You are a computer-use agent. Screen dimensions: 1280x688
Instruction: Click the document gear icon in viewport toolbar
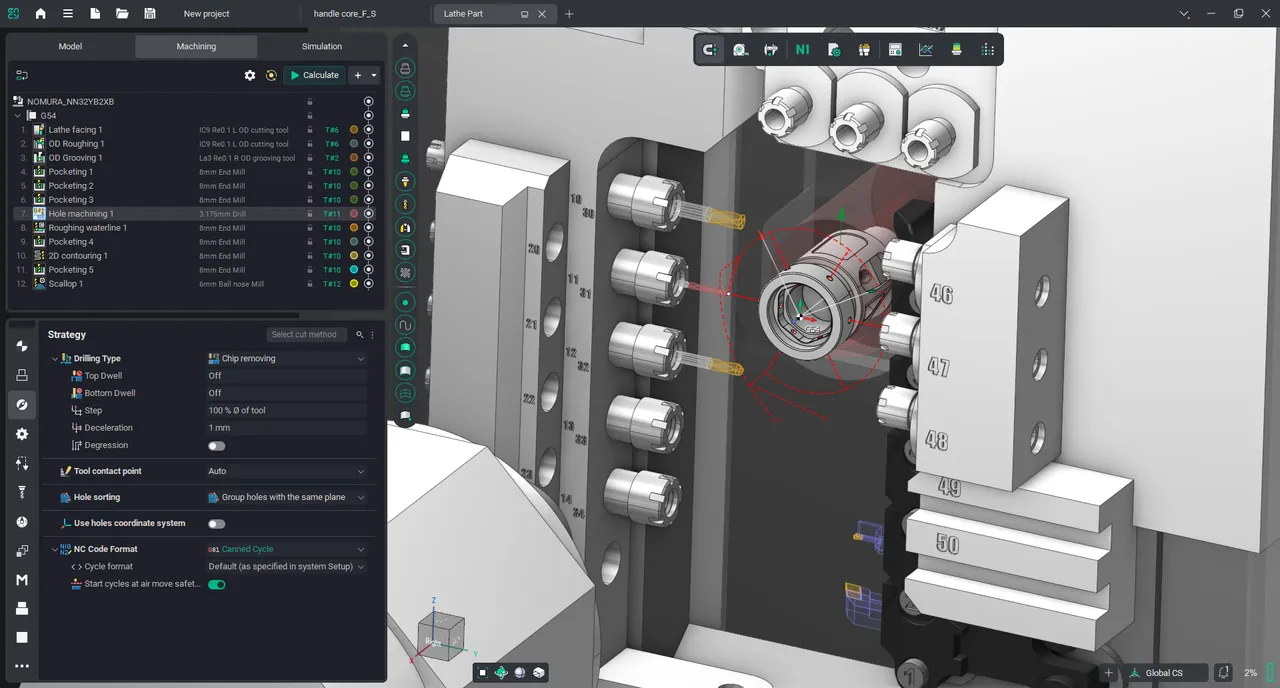834,49
